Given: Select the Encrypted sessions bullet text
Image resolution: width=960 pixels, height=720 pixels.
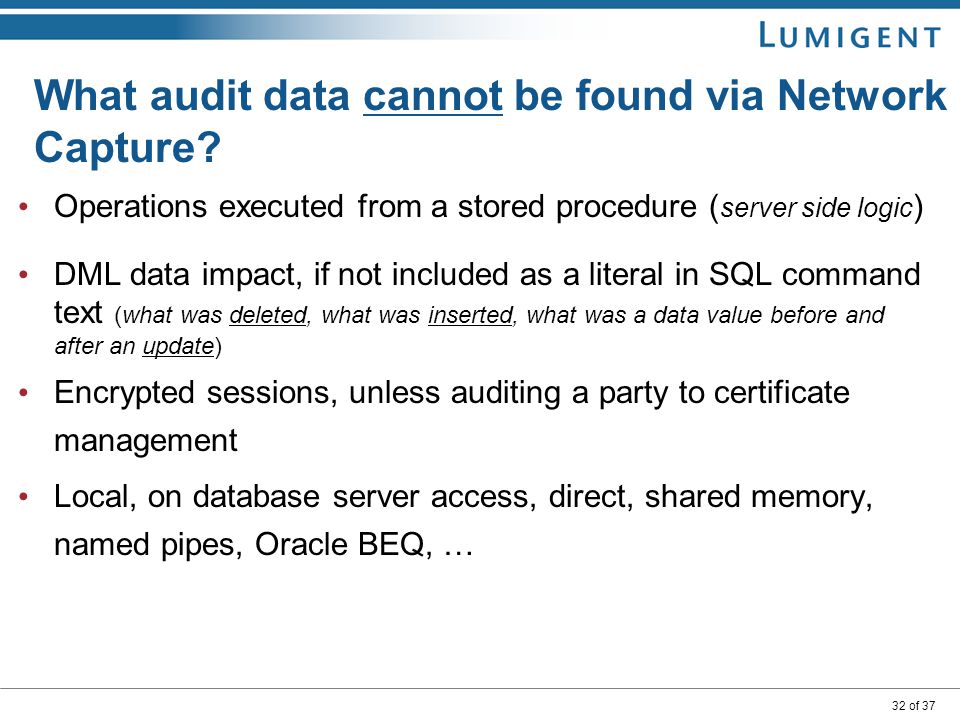Looking at the screenshot, I should tap(452, 416).
